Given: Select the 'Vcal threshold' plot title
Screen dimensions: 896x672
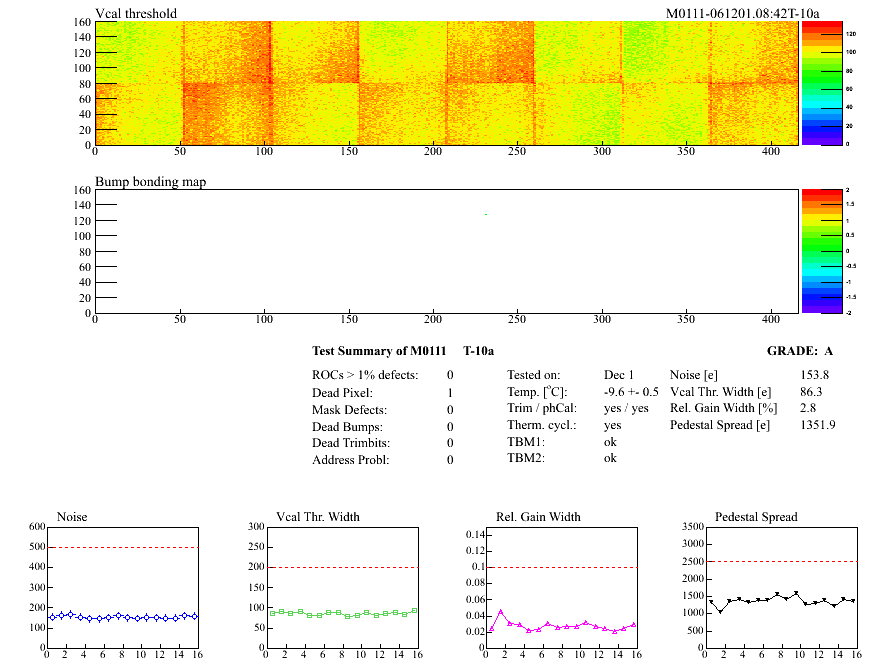Looking at the screenshot, I should [136, 13].
